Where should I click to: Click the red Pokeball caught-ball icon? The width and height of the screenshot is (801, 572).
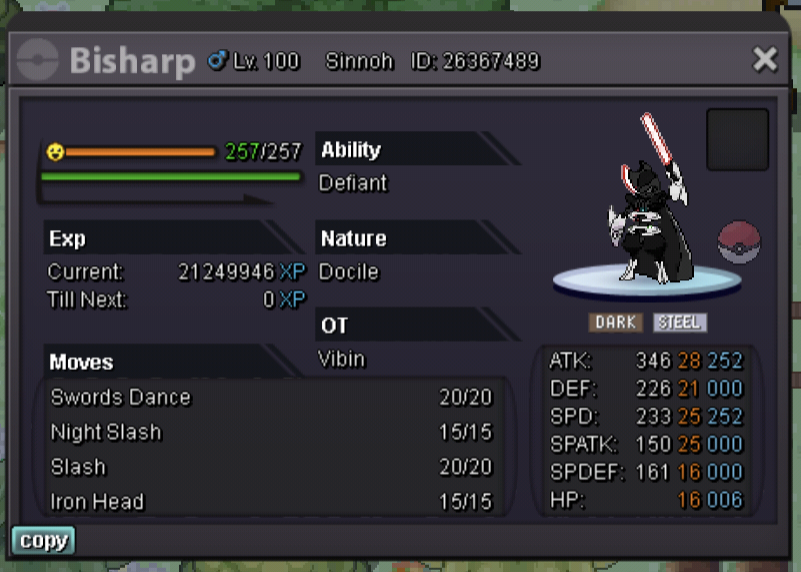point(739,242)
